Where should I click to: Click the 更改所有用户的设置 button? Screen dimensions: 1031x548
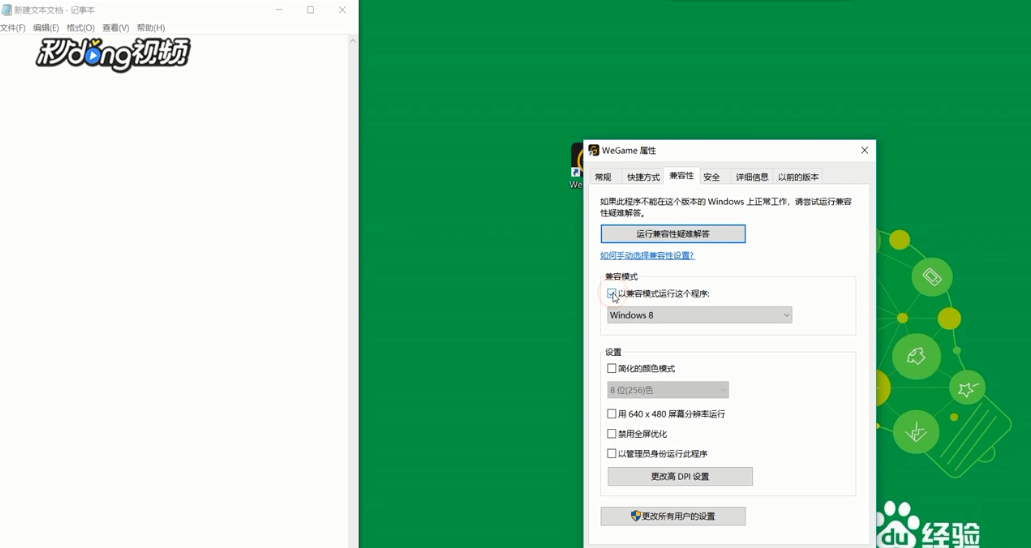[x=673, y=516]
